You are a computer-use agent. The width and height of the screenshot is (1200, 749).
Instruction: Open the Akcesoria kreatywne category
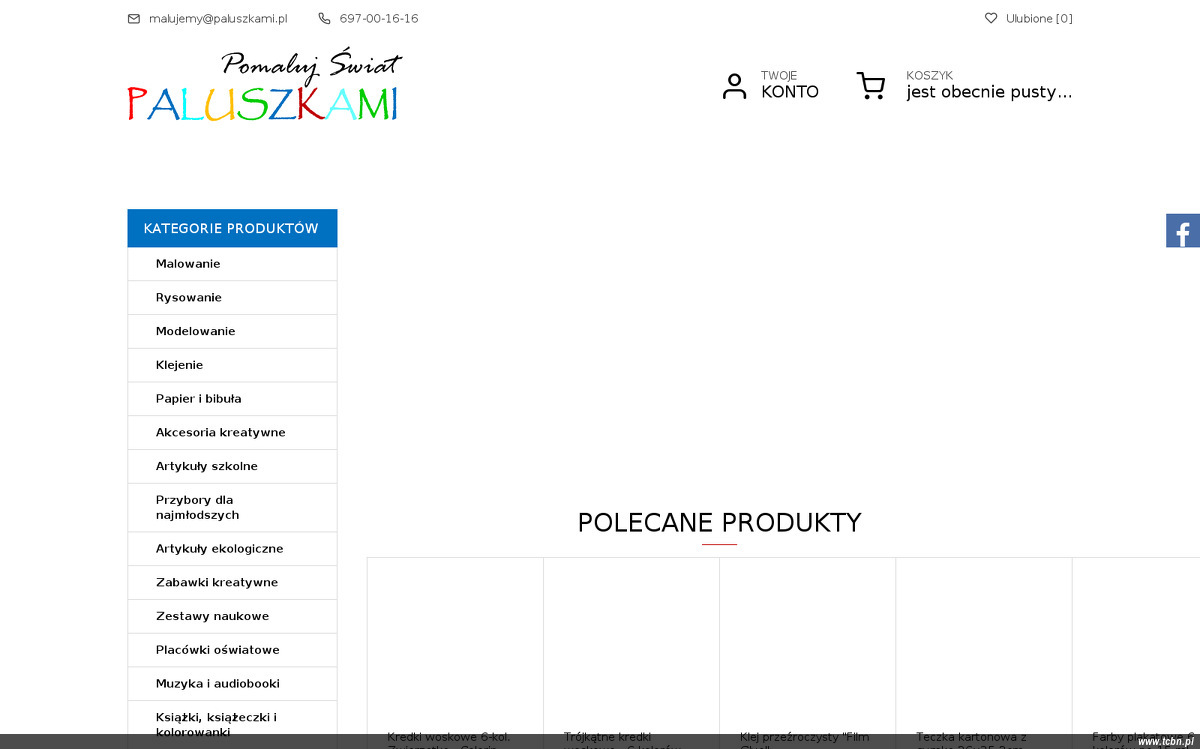tap(232, 433)
